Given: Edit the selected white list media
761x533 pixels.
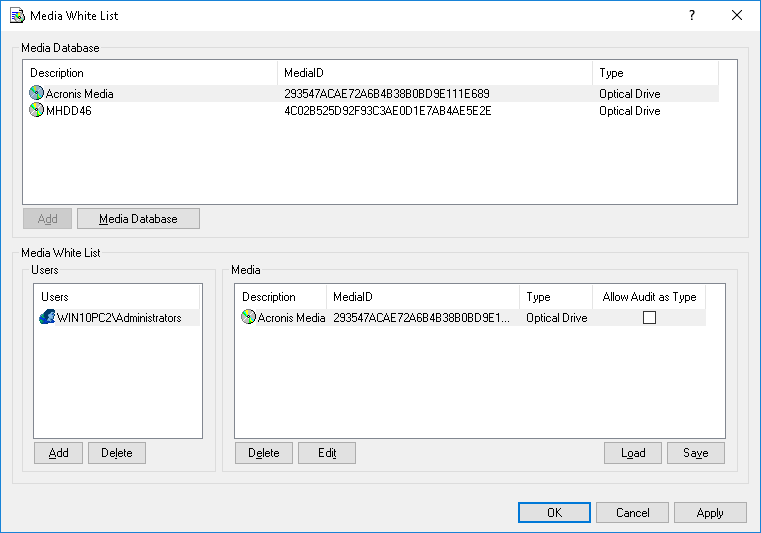Looking at the screenshot, I should pos(327,453).
